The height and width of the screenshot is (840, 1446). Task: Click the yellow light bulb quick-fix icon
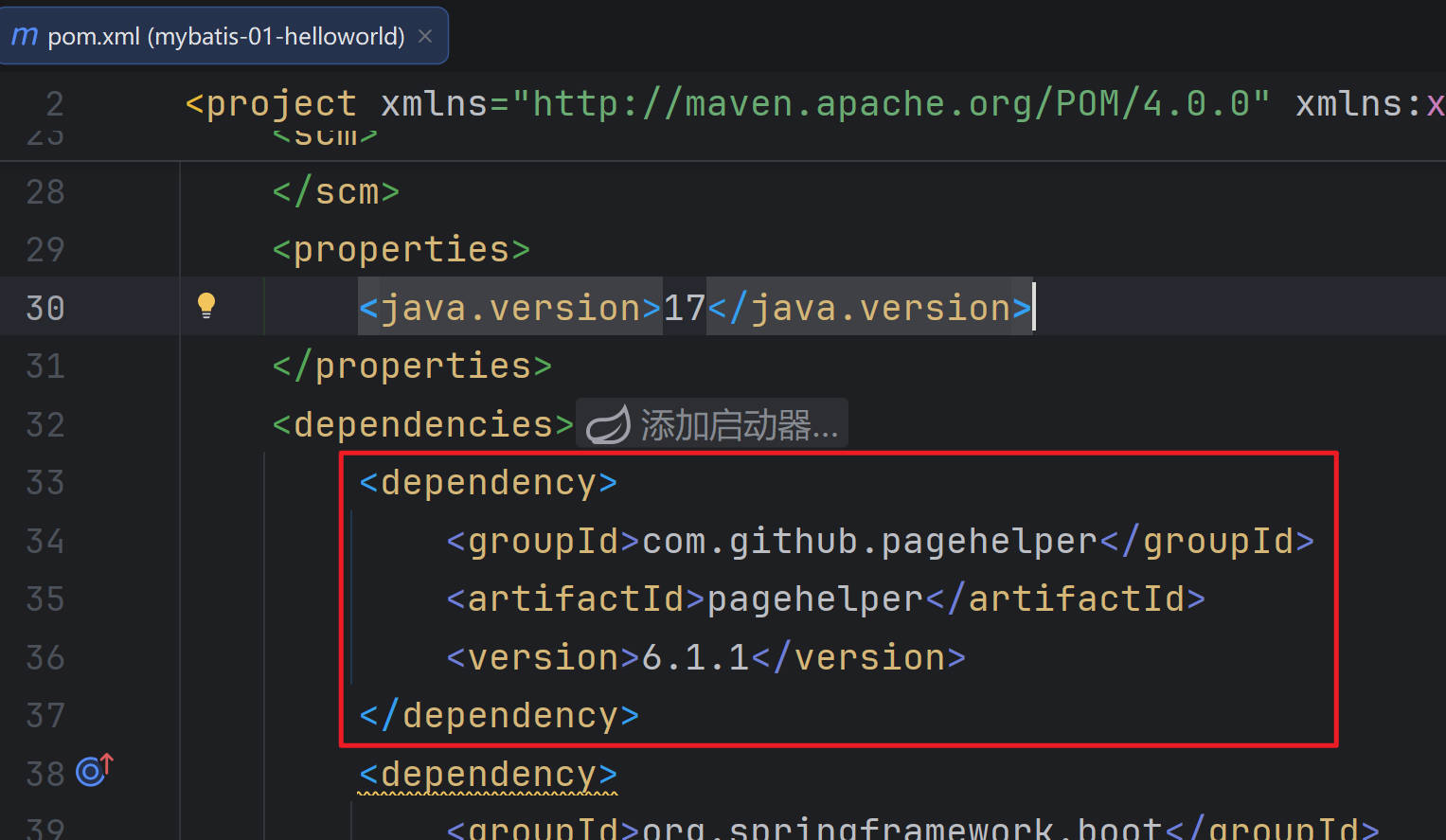[x=206, y=305]
